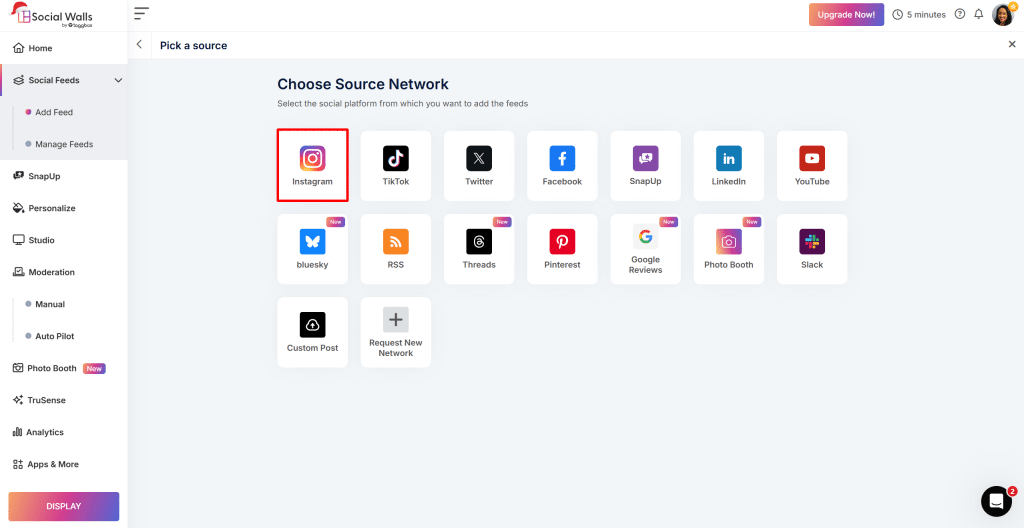This screenshot has width=1024, height=528.
Task: Click the Choose Source Network heading
Action: [363, 84]
